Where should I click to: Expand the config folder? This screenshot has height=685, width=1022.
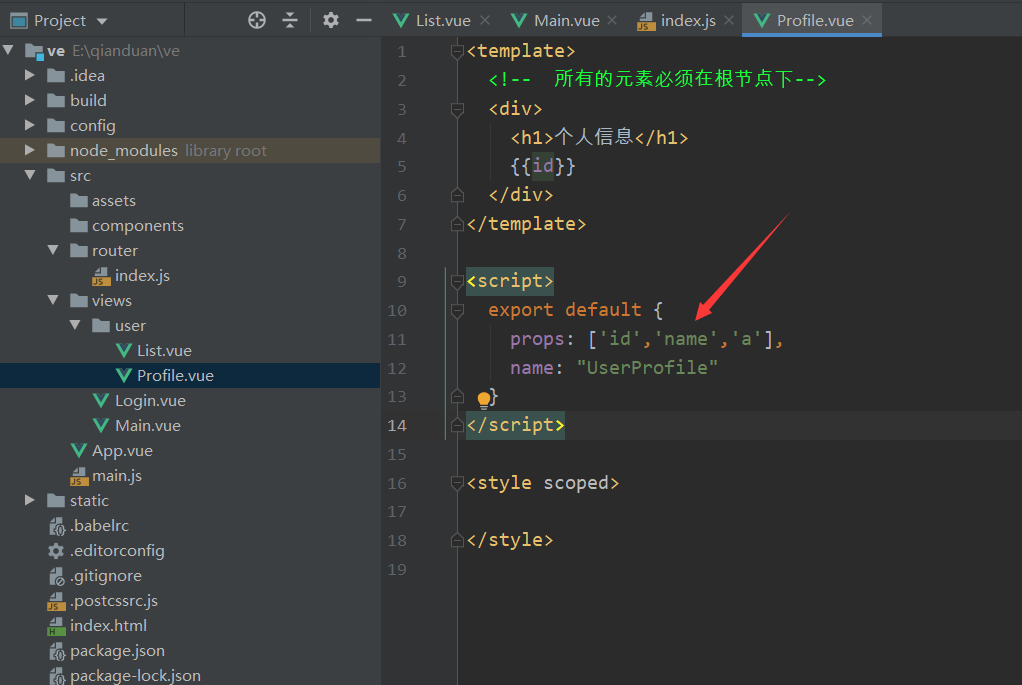29,124
